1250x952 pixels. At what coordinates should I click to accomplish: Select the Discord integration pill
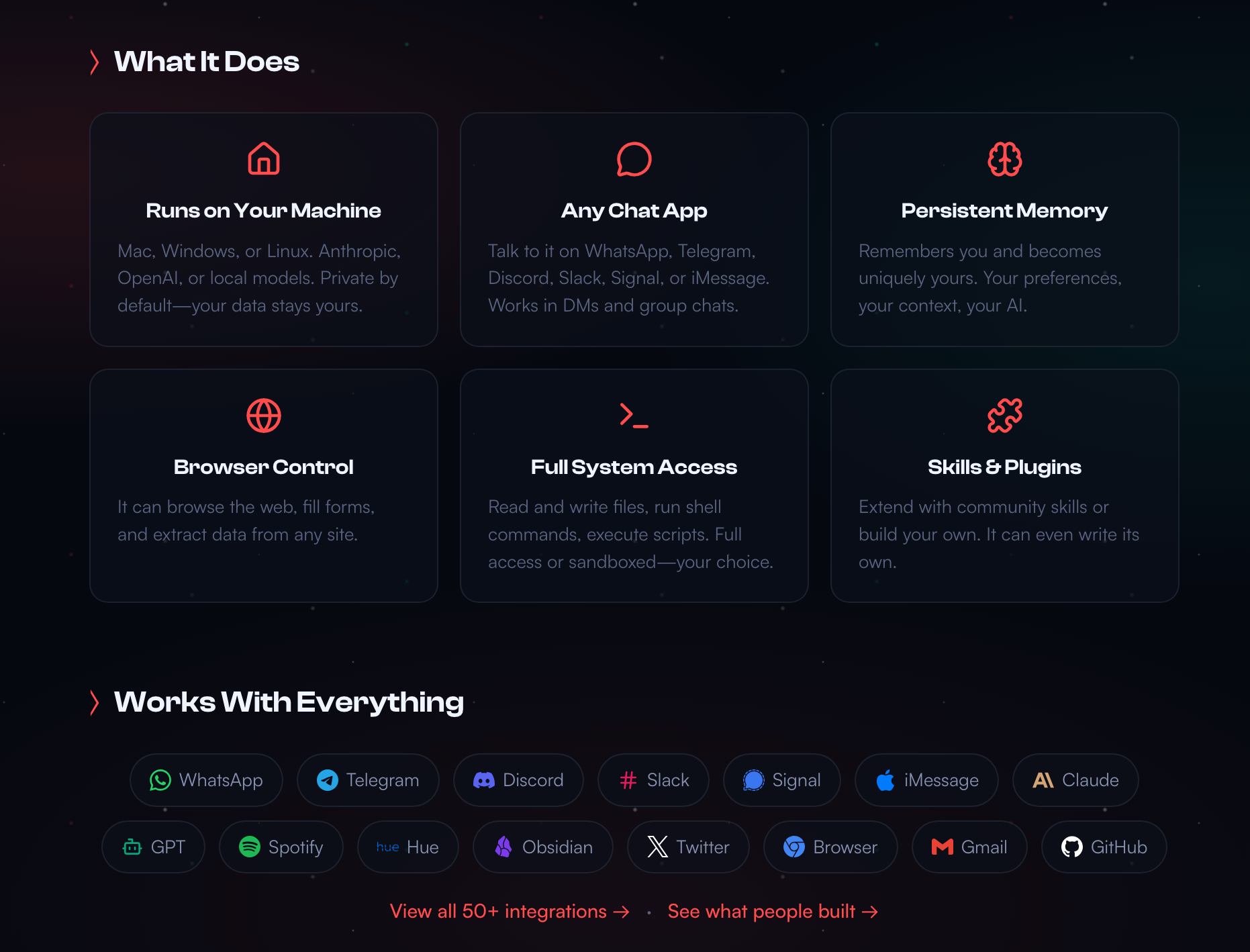tap(518, 780)
